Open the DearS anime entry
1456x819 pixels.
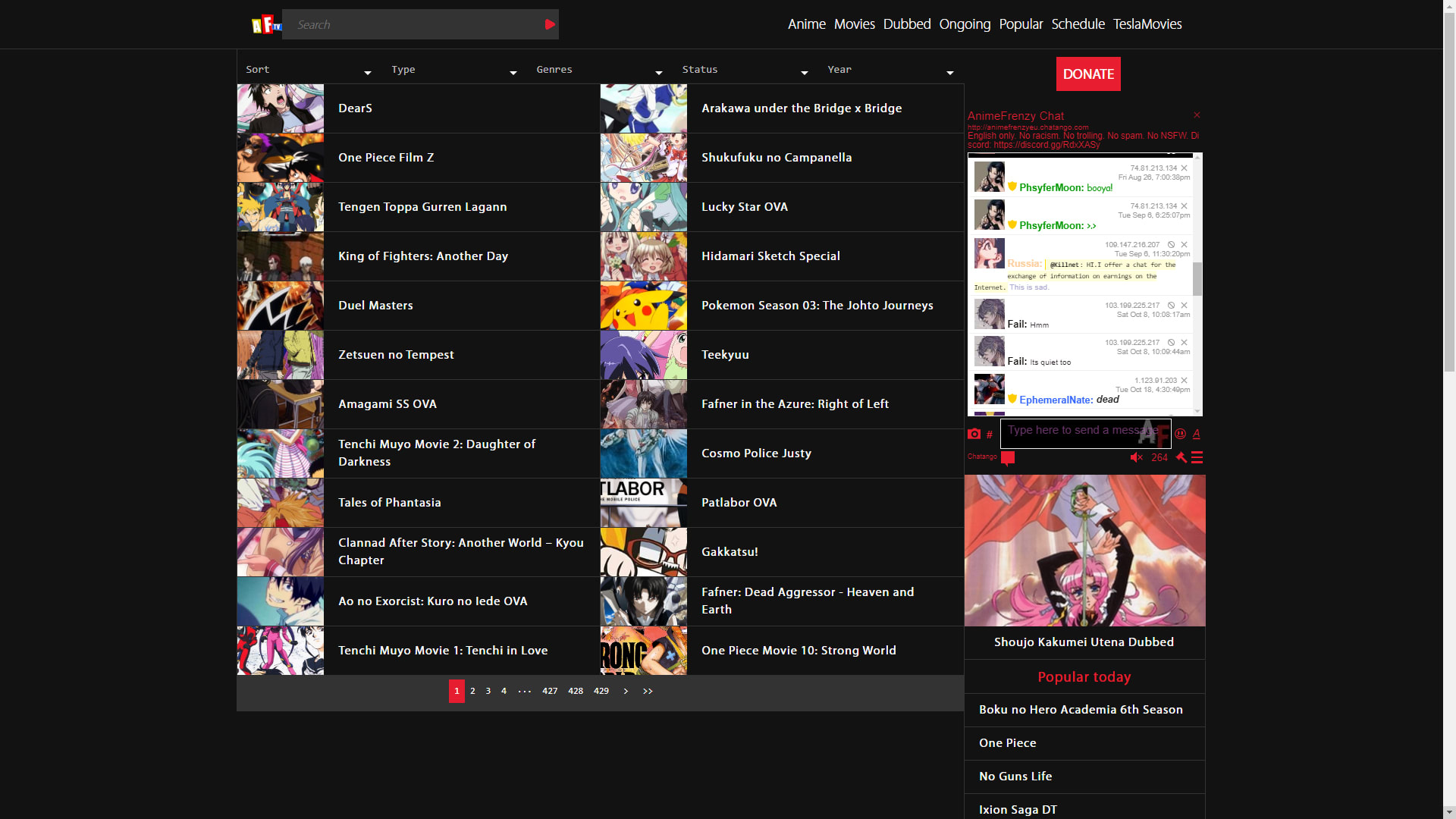pos(355,108)
